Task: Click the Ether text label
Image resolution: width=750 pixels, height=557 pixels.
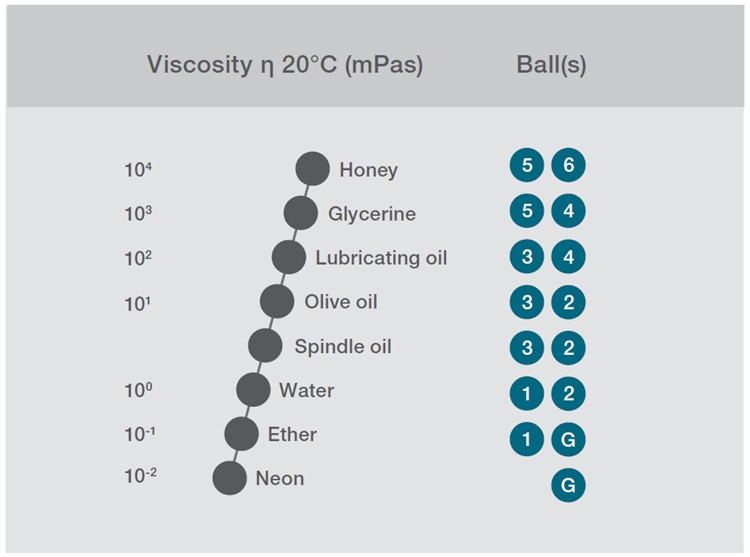Action: 292,434
